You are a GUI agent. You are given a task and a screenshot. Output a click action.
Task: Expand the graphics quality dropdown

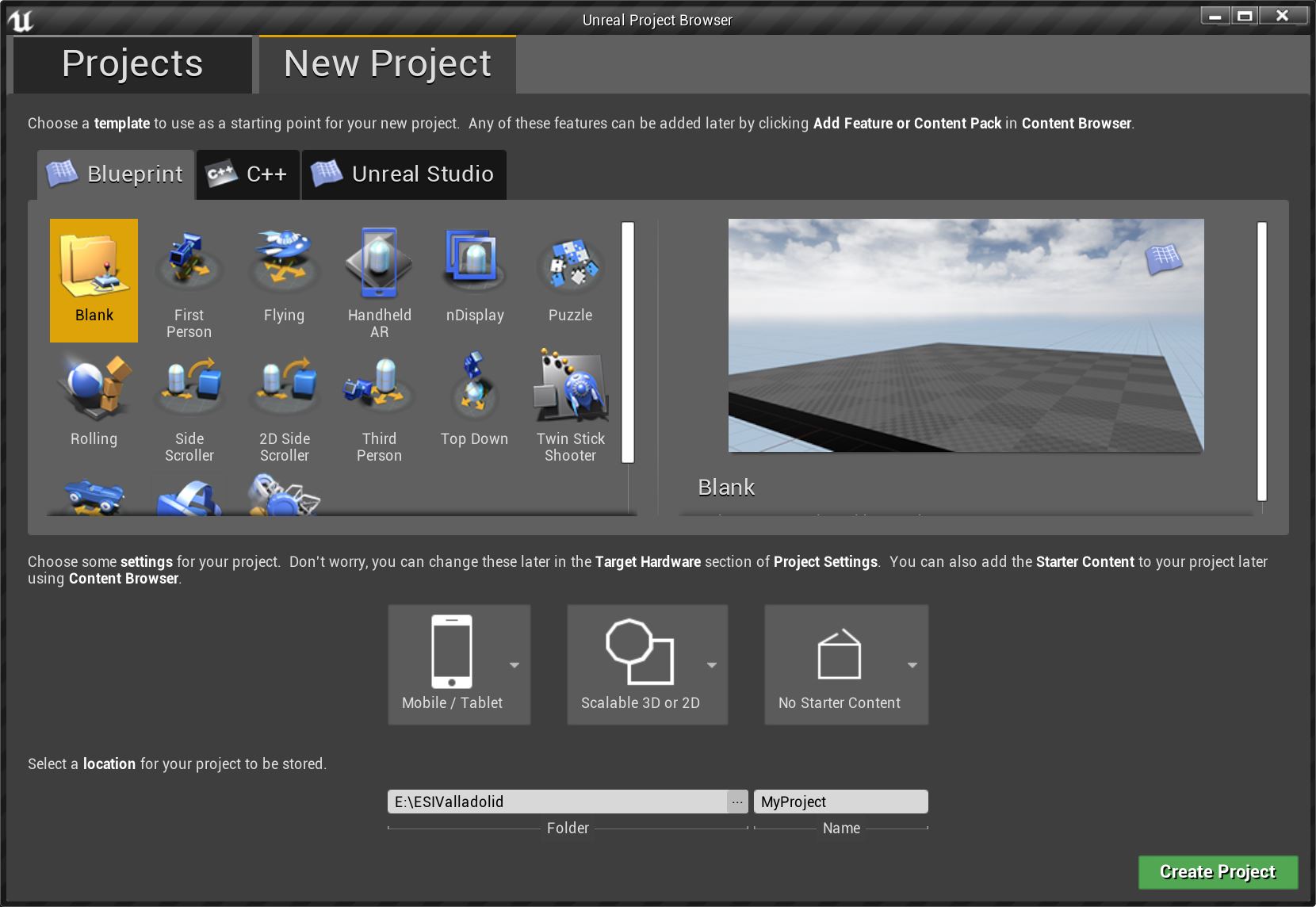(x=712, y=664)
